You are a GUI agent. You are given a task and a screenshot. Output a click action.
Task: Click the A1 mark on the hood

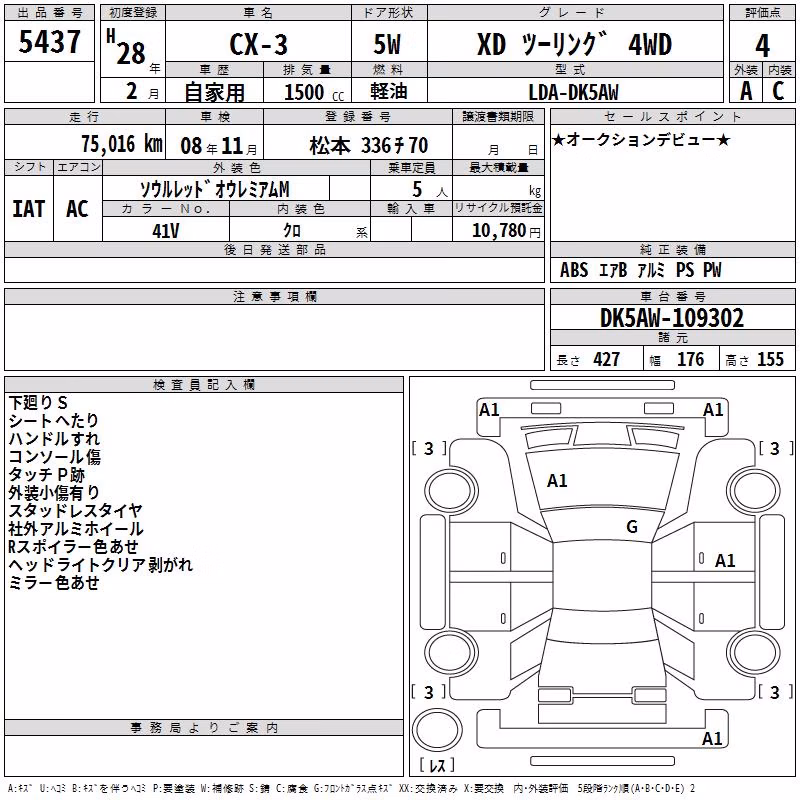557,481
